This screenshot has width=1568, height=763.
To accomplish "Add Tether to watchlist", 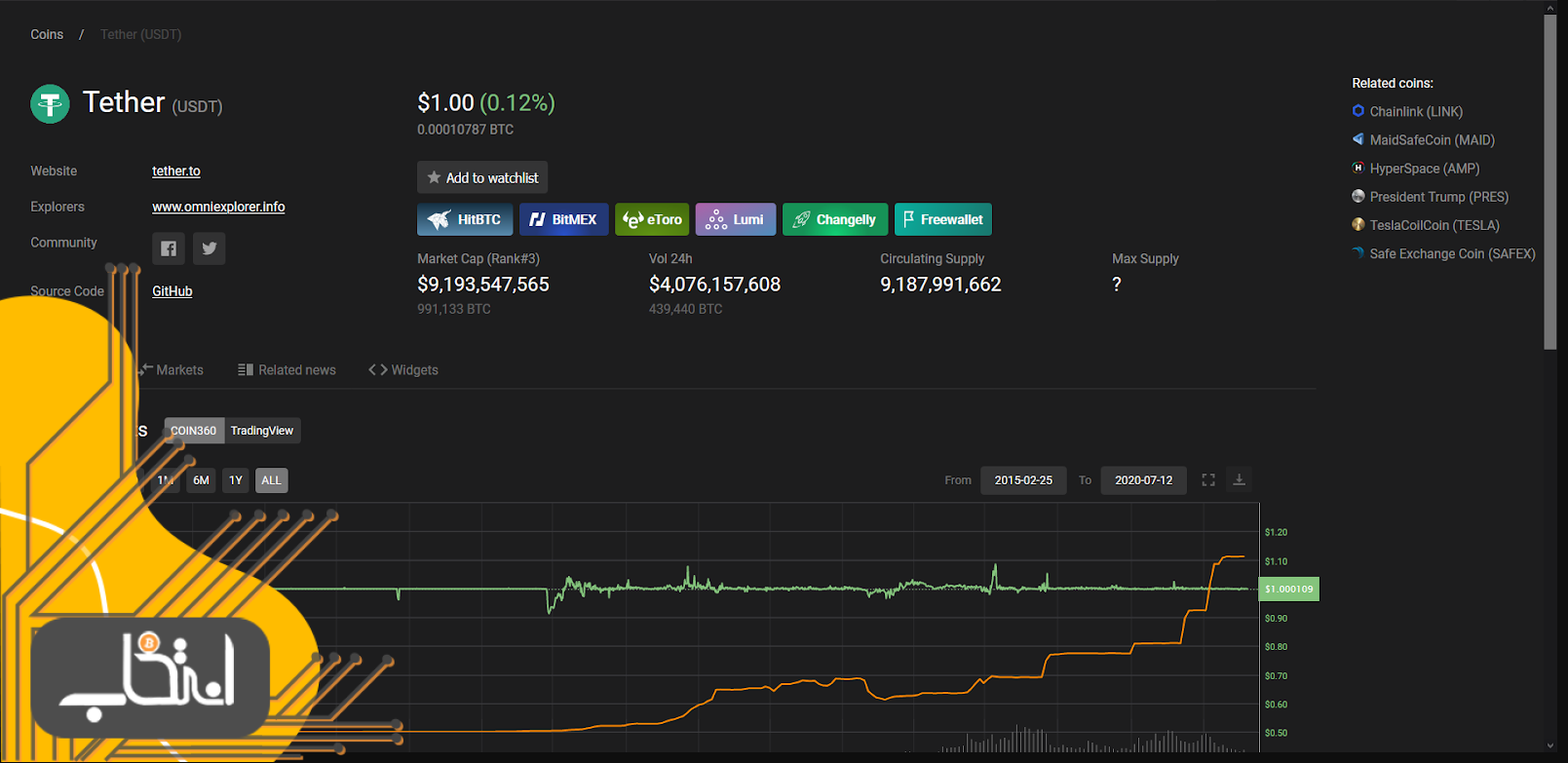I will point(482,177).
